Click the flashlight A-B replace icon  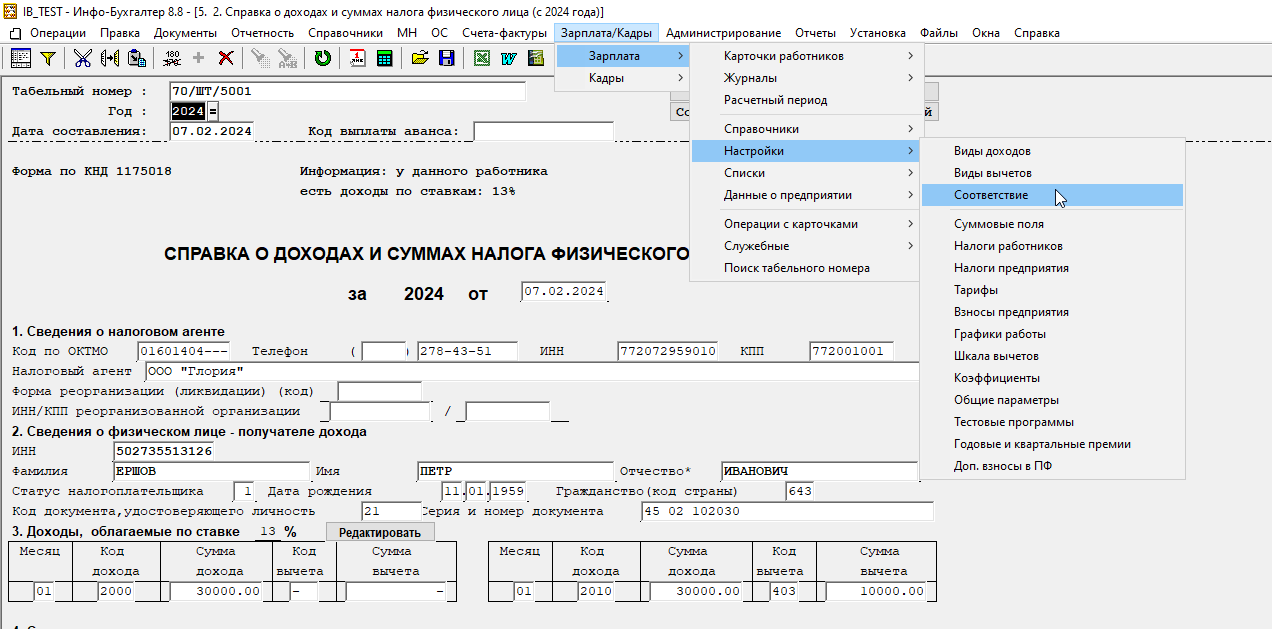[x=288, y=58]
